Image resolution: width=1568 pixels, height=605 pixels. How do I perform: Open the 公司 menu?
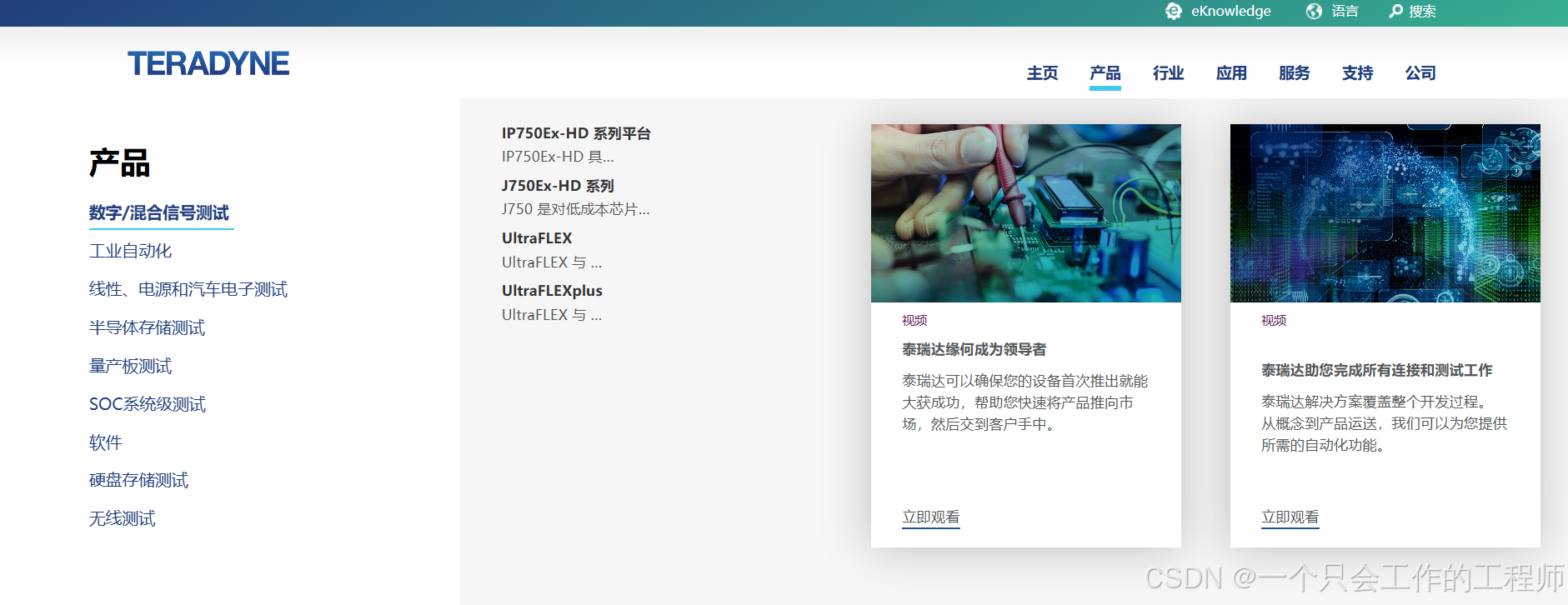click(1420, 73)
